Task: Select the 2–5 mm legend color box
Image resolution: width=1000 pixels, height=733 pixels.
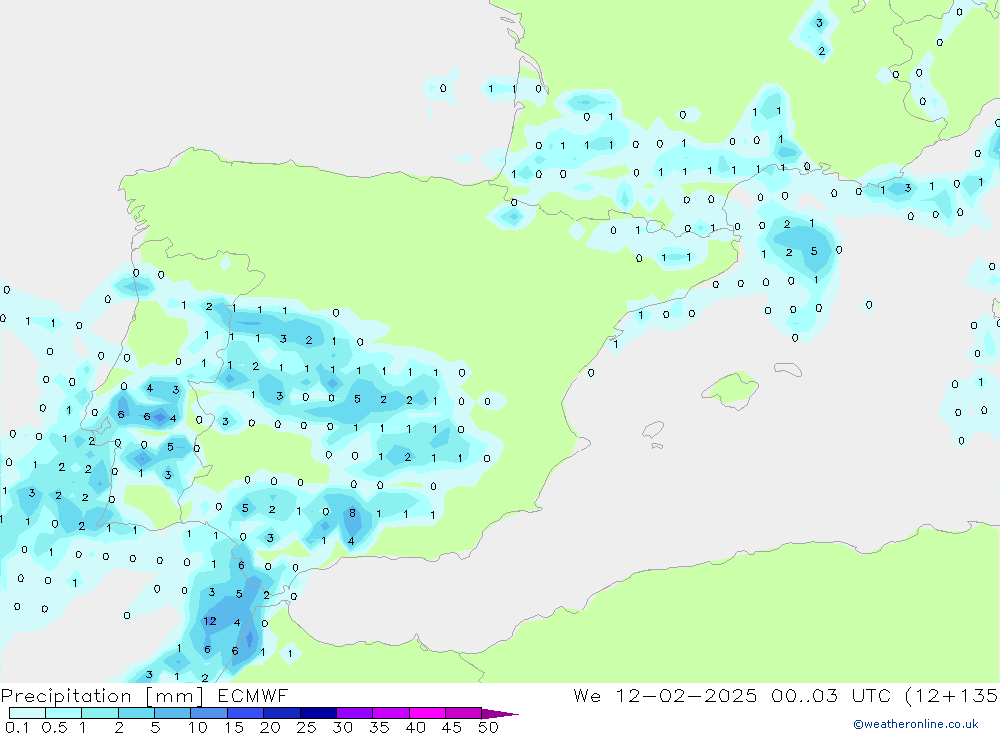Action: (136, 713)
